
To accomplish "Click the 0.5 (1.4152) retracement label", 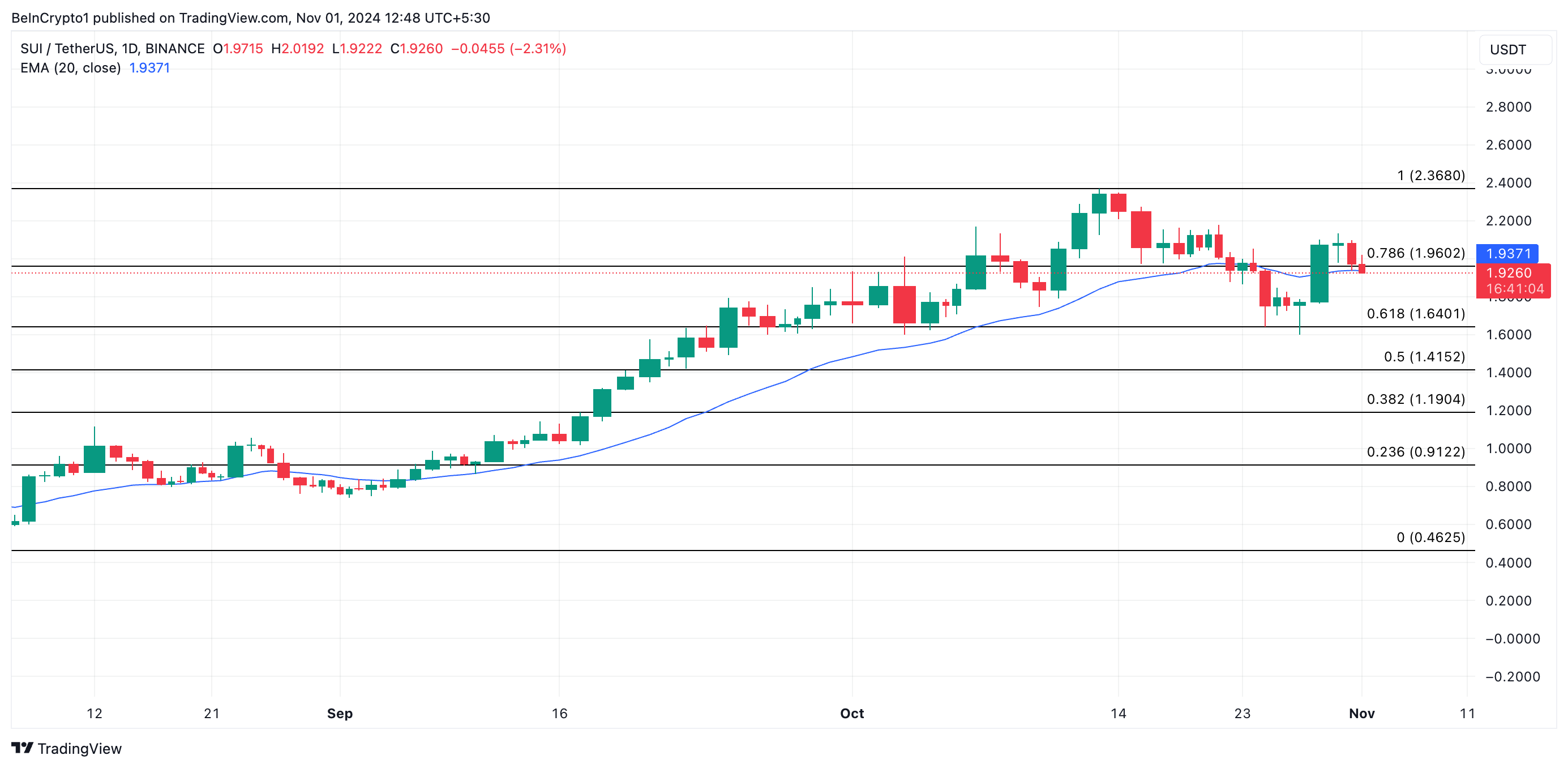I will click(1424, 357).
